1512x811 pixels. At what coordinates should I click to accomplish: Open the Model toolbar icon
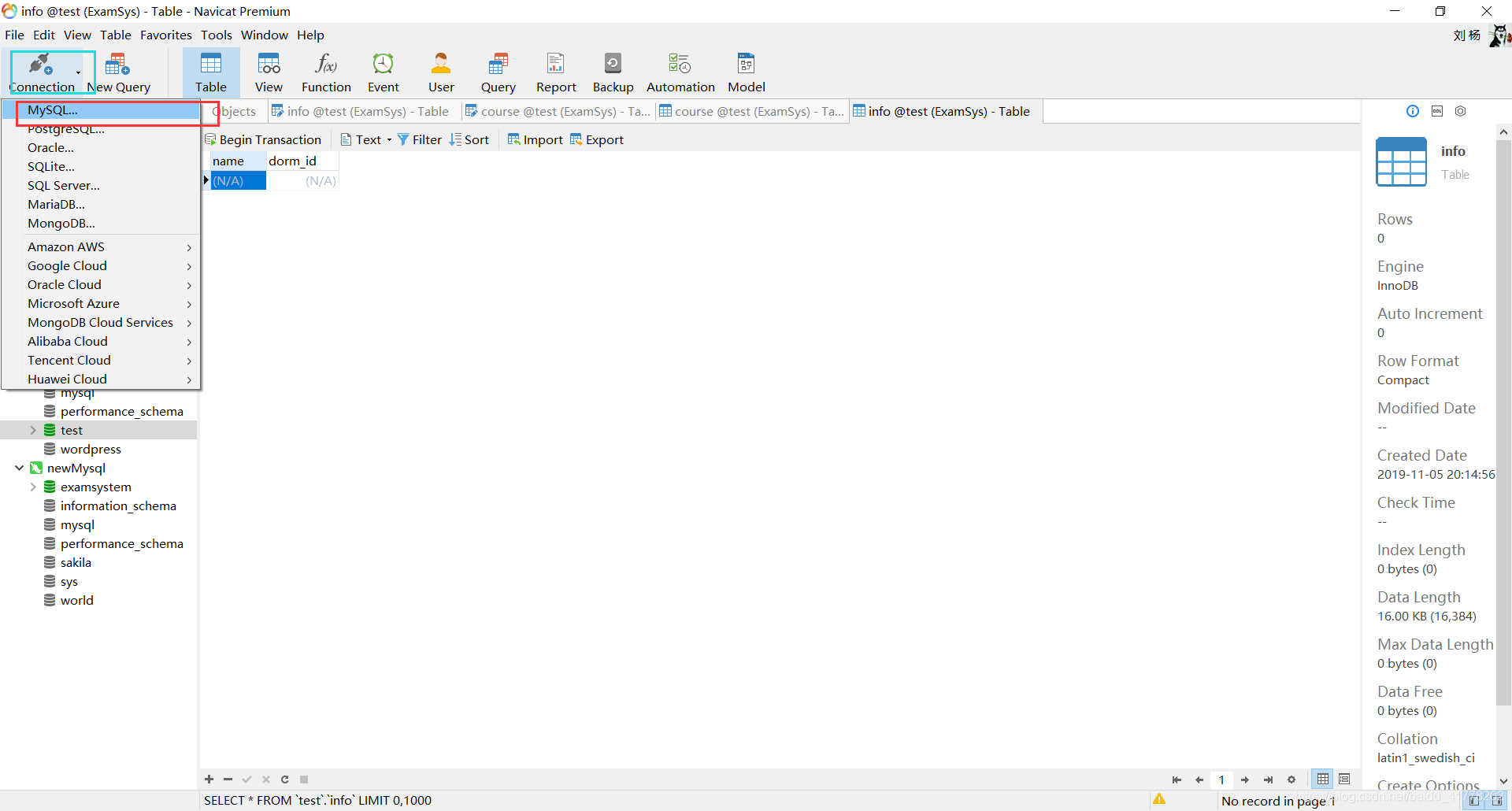pyautogui.click(x=747, y=72)
